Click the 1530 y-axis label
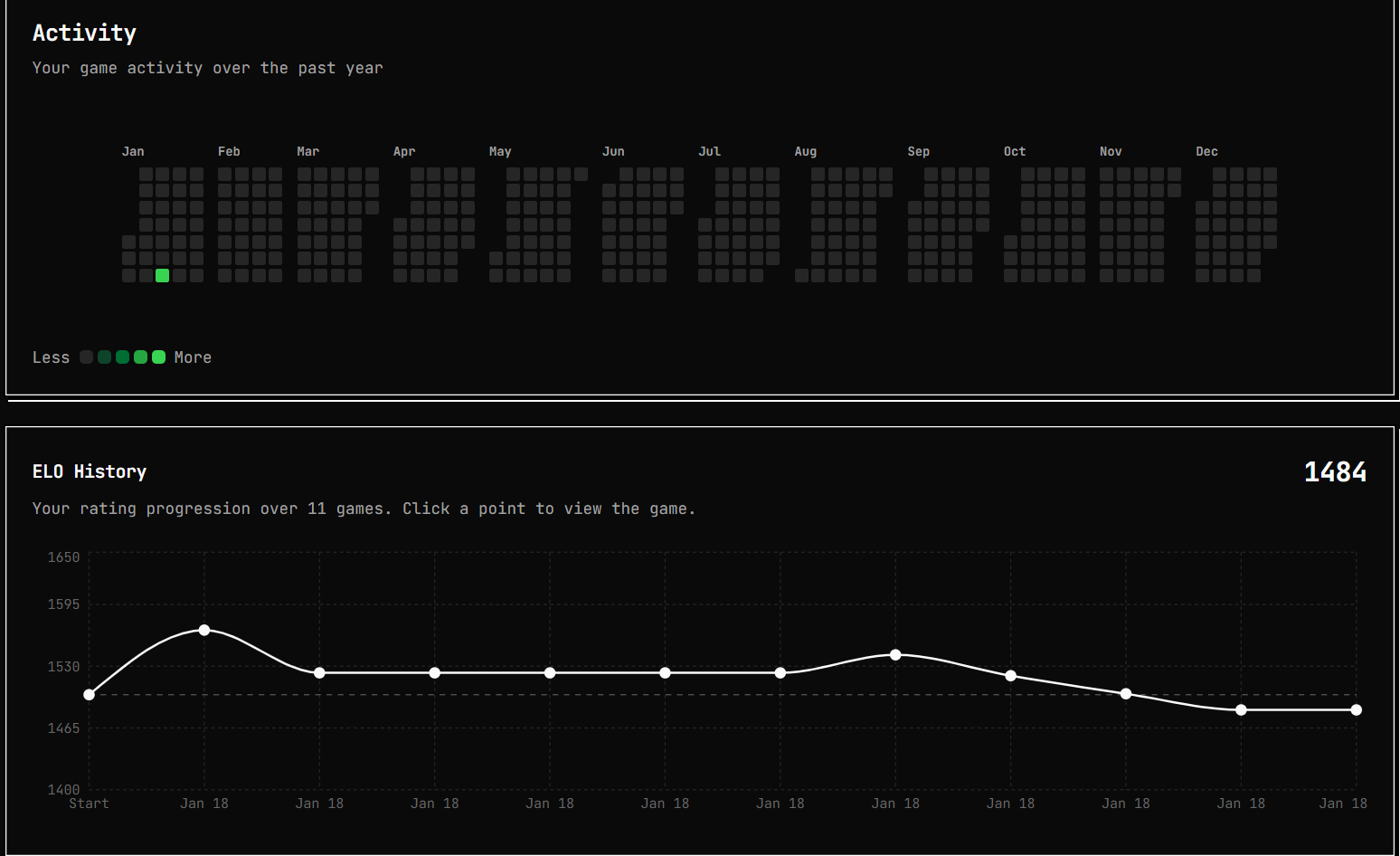 point(63,667)
